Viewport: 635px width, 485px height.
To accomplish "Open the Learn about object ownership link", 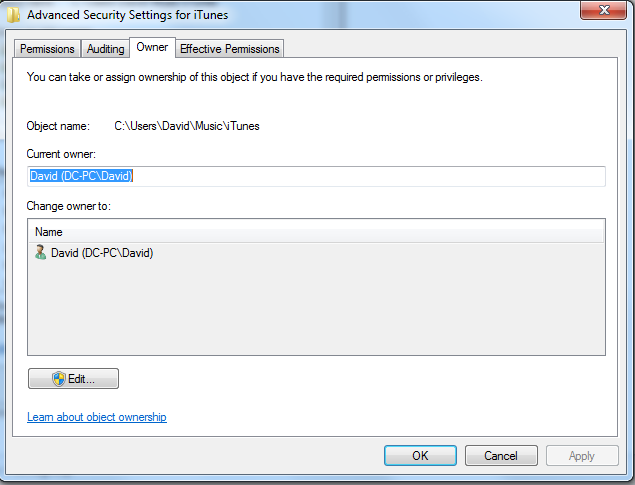I will pos(97,417).
